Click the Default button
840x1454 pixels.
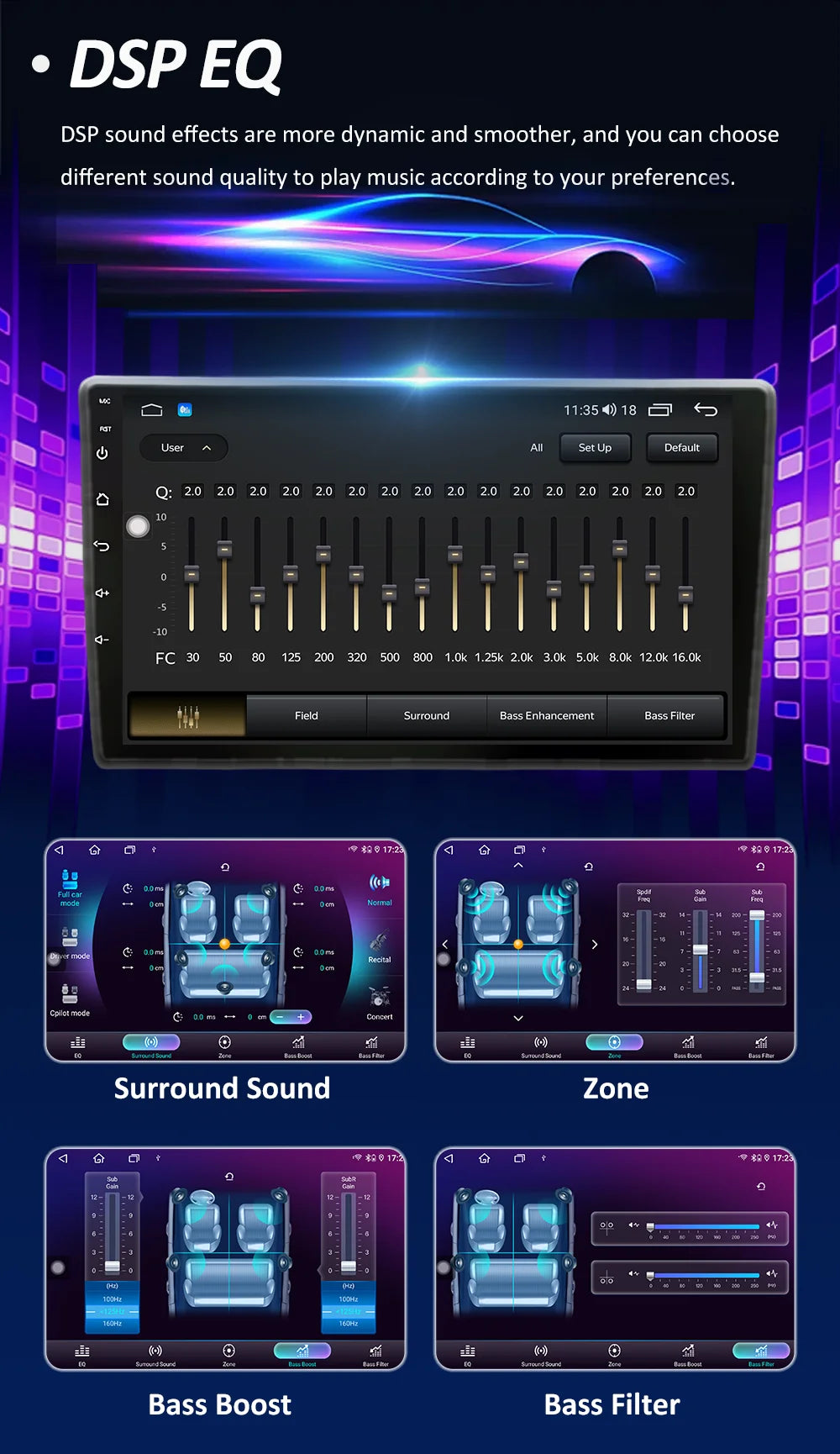coord(681,448)
